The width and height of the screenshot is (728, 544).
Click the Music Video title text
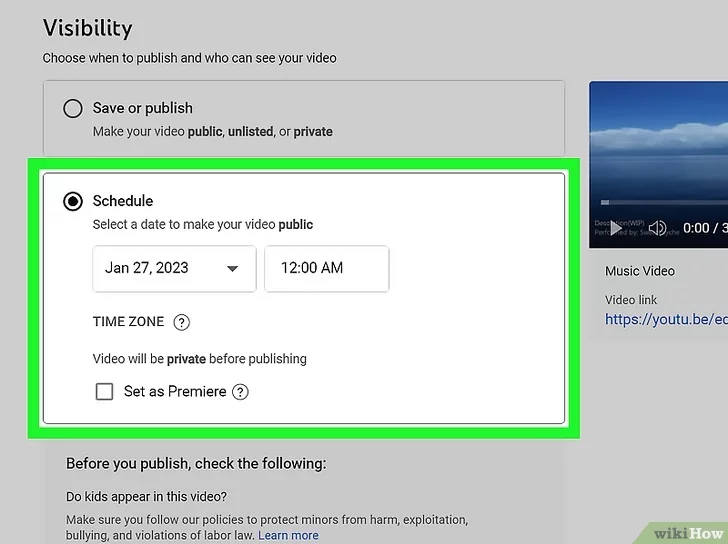pyautogui.click(x=640, y=271)
